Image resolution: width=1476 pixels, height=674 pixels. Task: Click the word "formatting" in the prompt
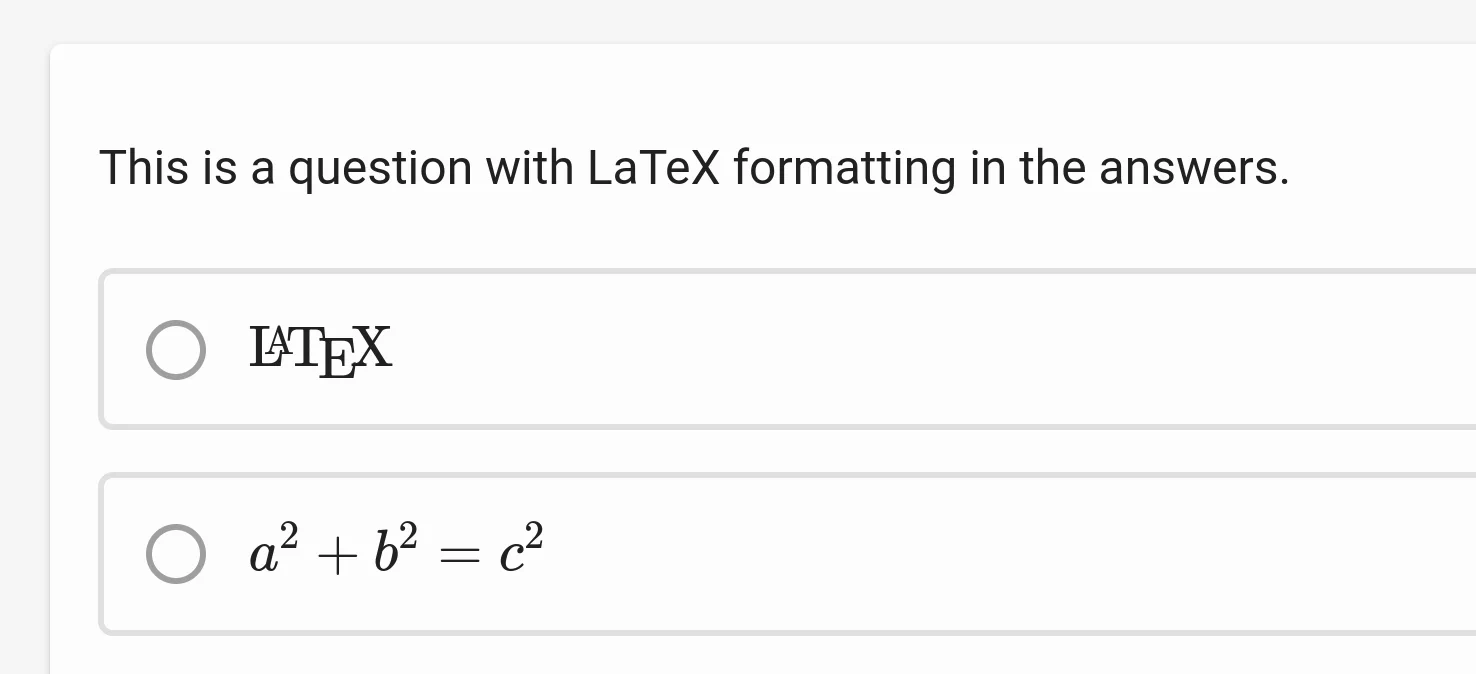pos(844,168)
